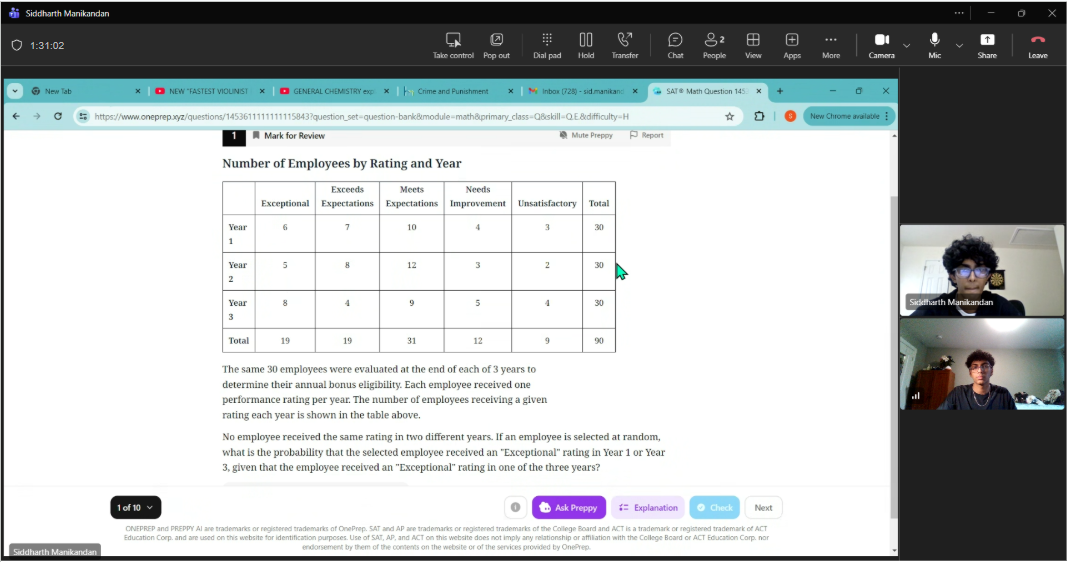Transfer the call
Screen dimensions: 1067x562
(625, 46)
